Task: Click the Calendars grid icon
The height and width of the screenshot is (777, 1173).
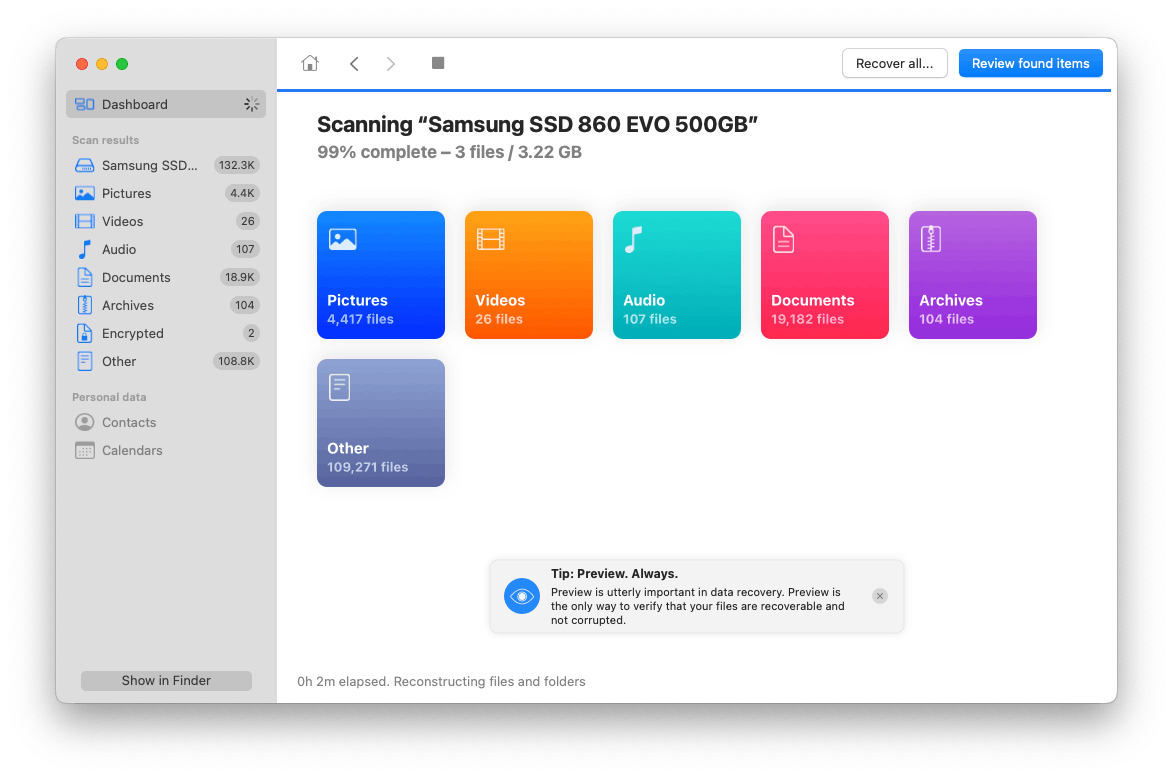Action: [x=85, y=450]
